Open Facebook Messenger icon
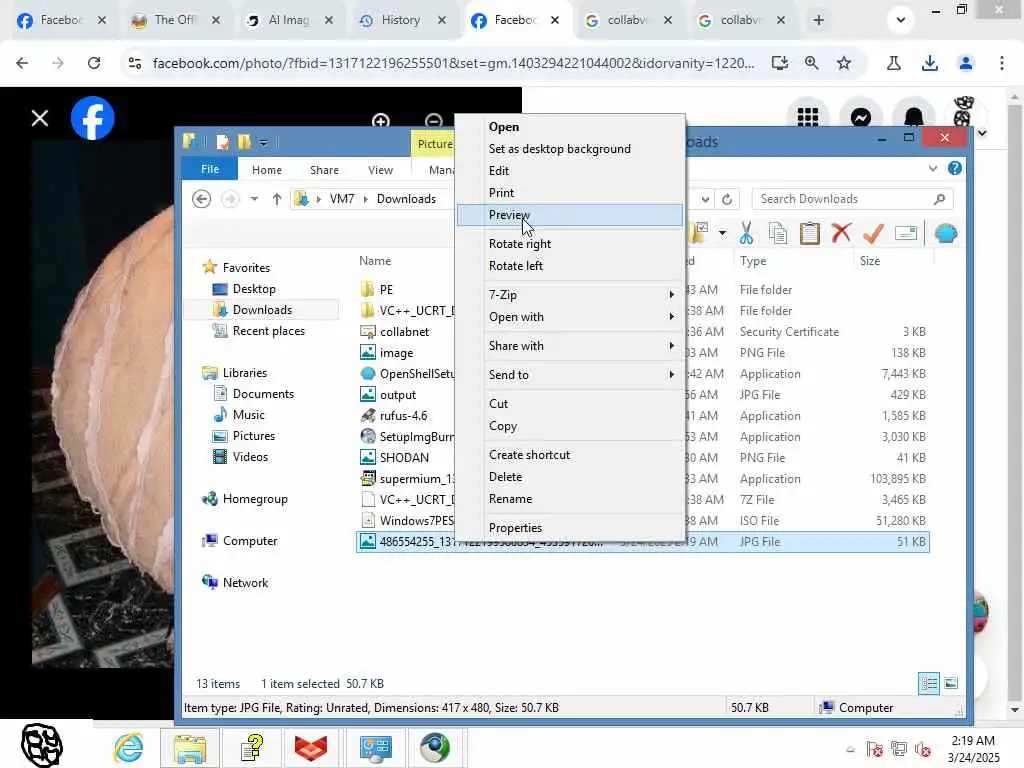 tap(861, 118)
